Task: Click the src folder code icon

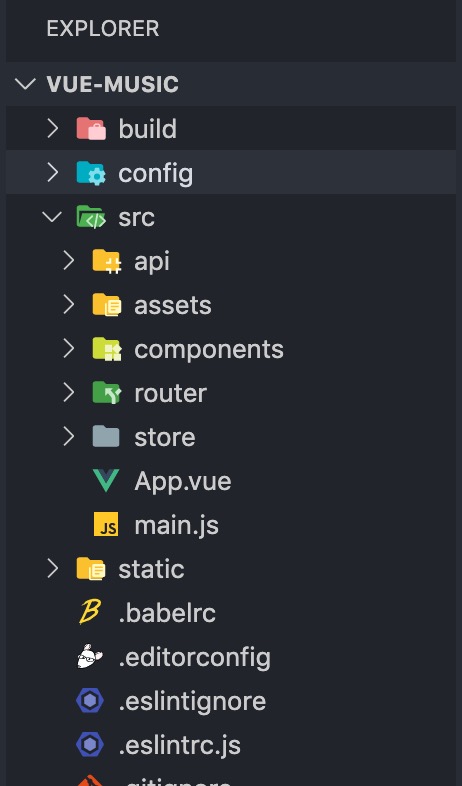Action: 91,217
